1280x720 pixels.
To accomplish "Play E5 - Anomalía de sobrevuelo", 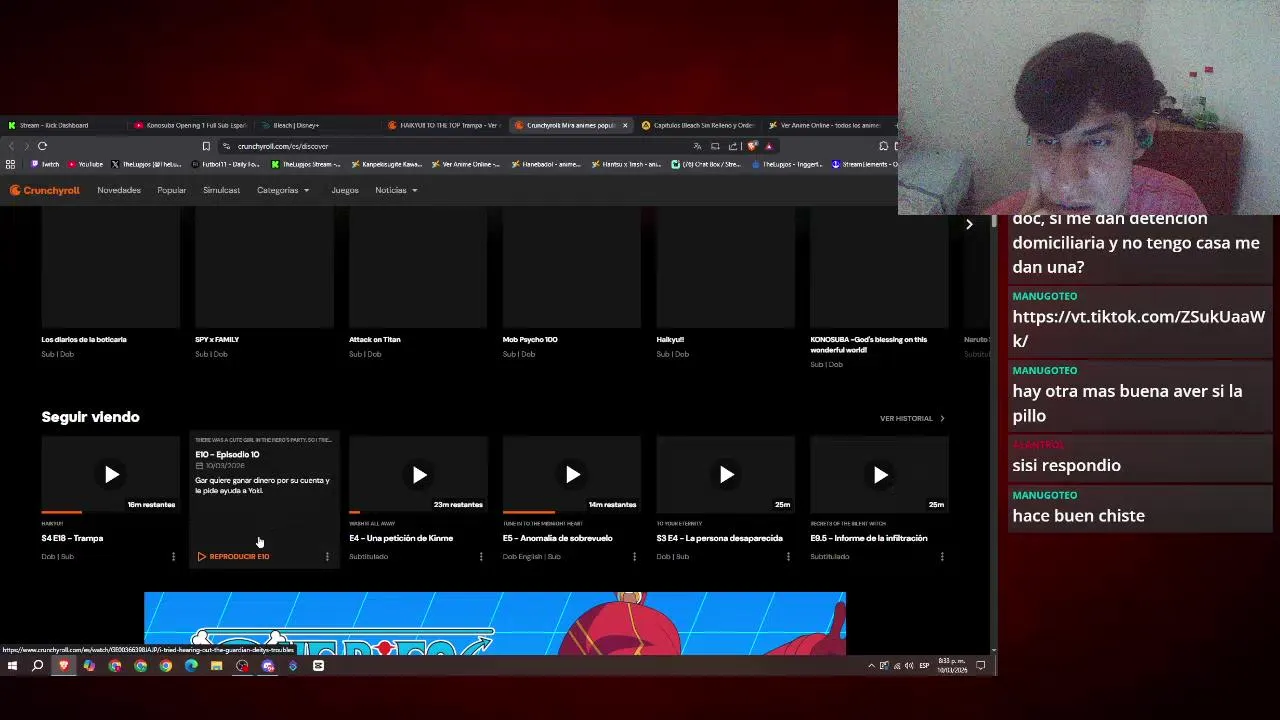I will pos(572,474).
